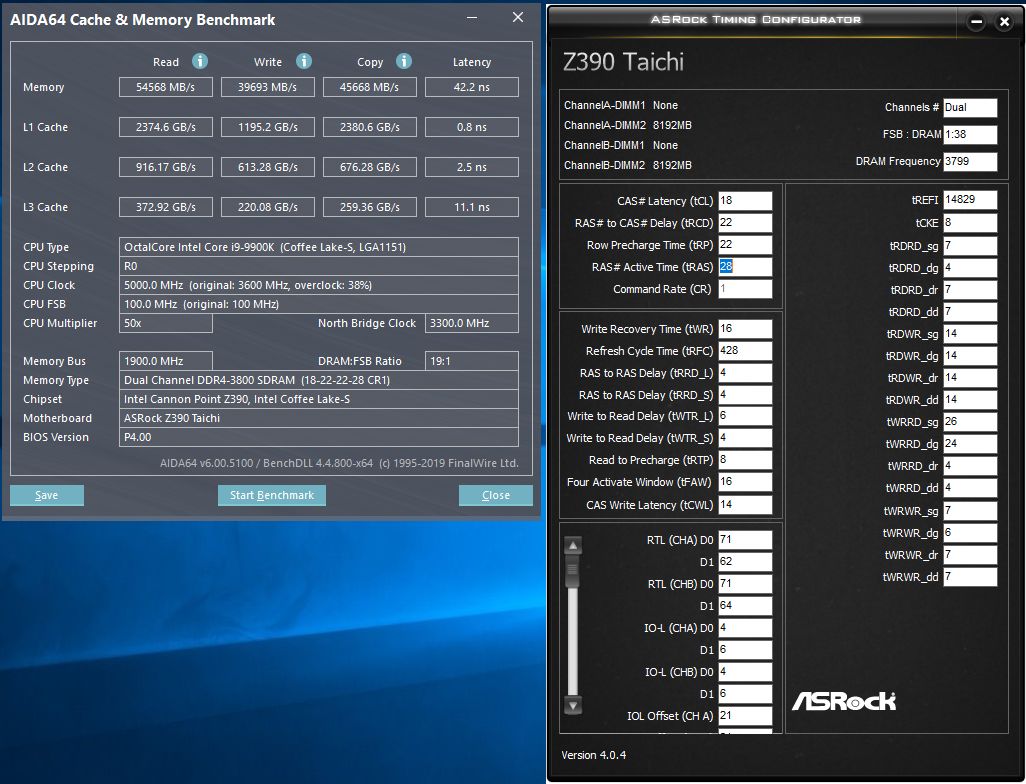Edit the Row Precharge Time (tRP) value

(745, 245)
